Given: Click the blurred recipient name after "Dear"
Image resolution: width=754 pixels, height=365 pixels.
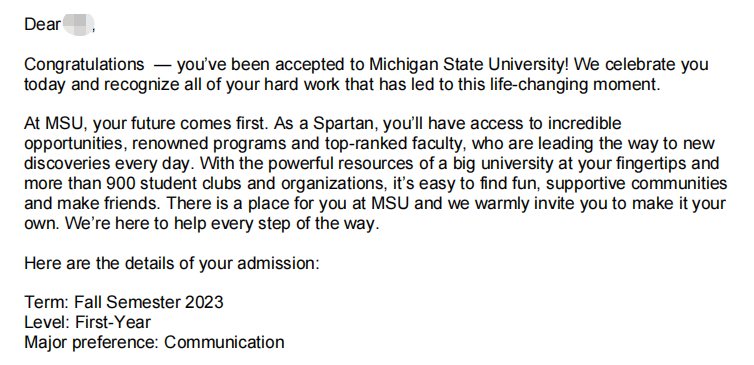Looking at the screenshot, I should [x=78, y=25].
